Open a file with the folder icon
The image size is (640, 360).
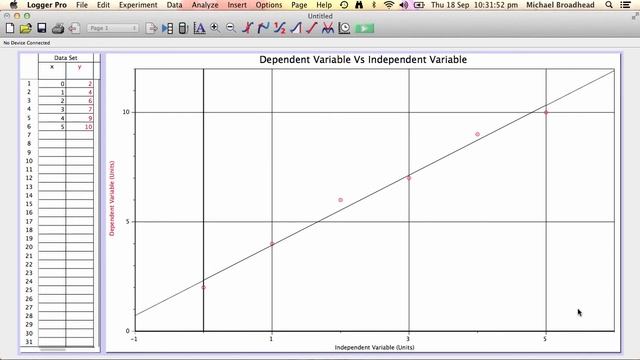(25, 28)
